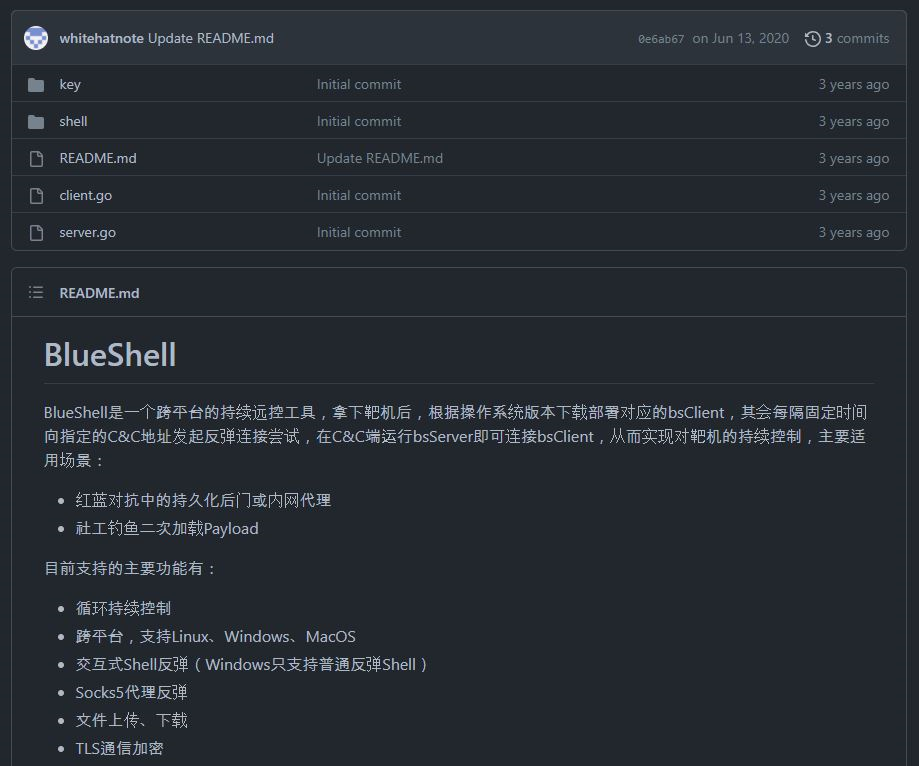Click the whitehatnote avatar image
919x766 pixels.
click(37, 38)
